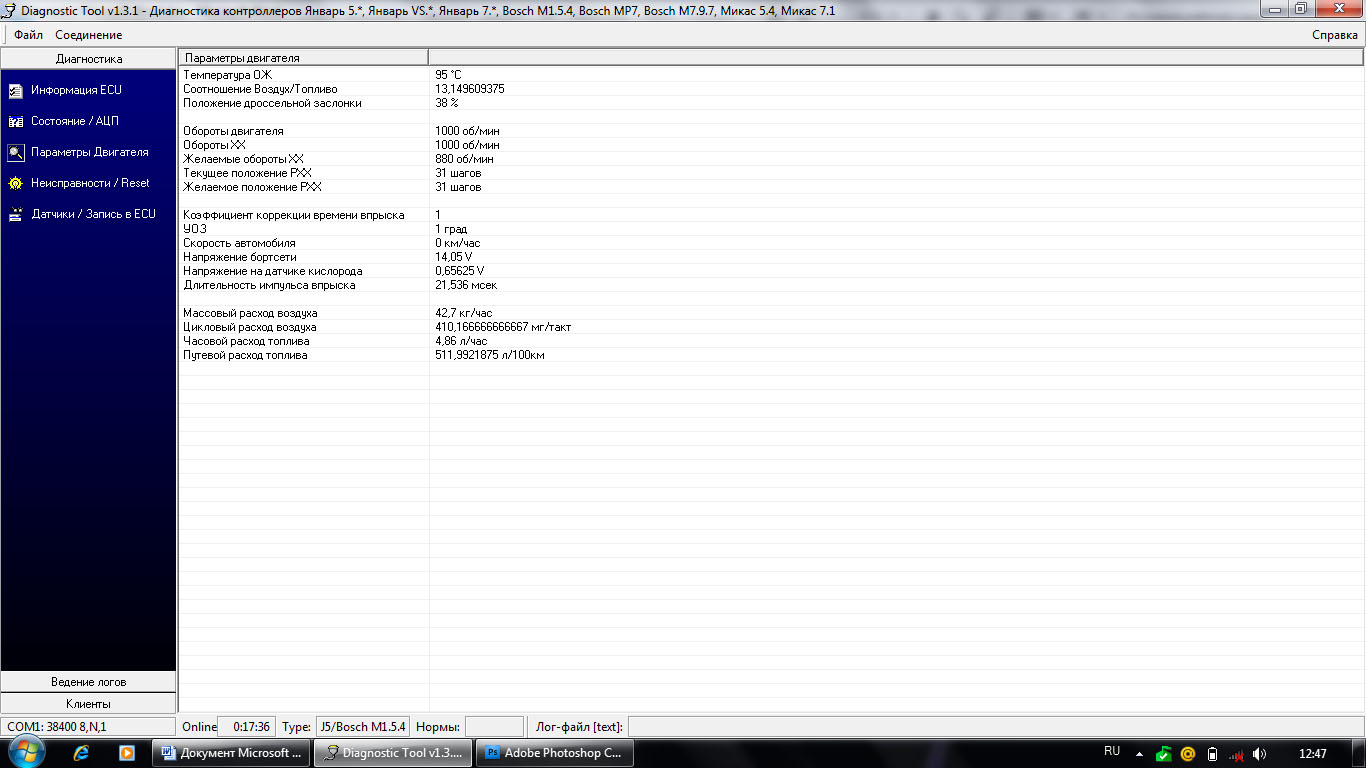Click the Diagnostic Tool title bar icon
The image size is (1366, 768).
[x=9, y=10]
